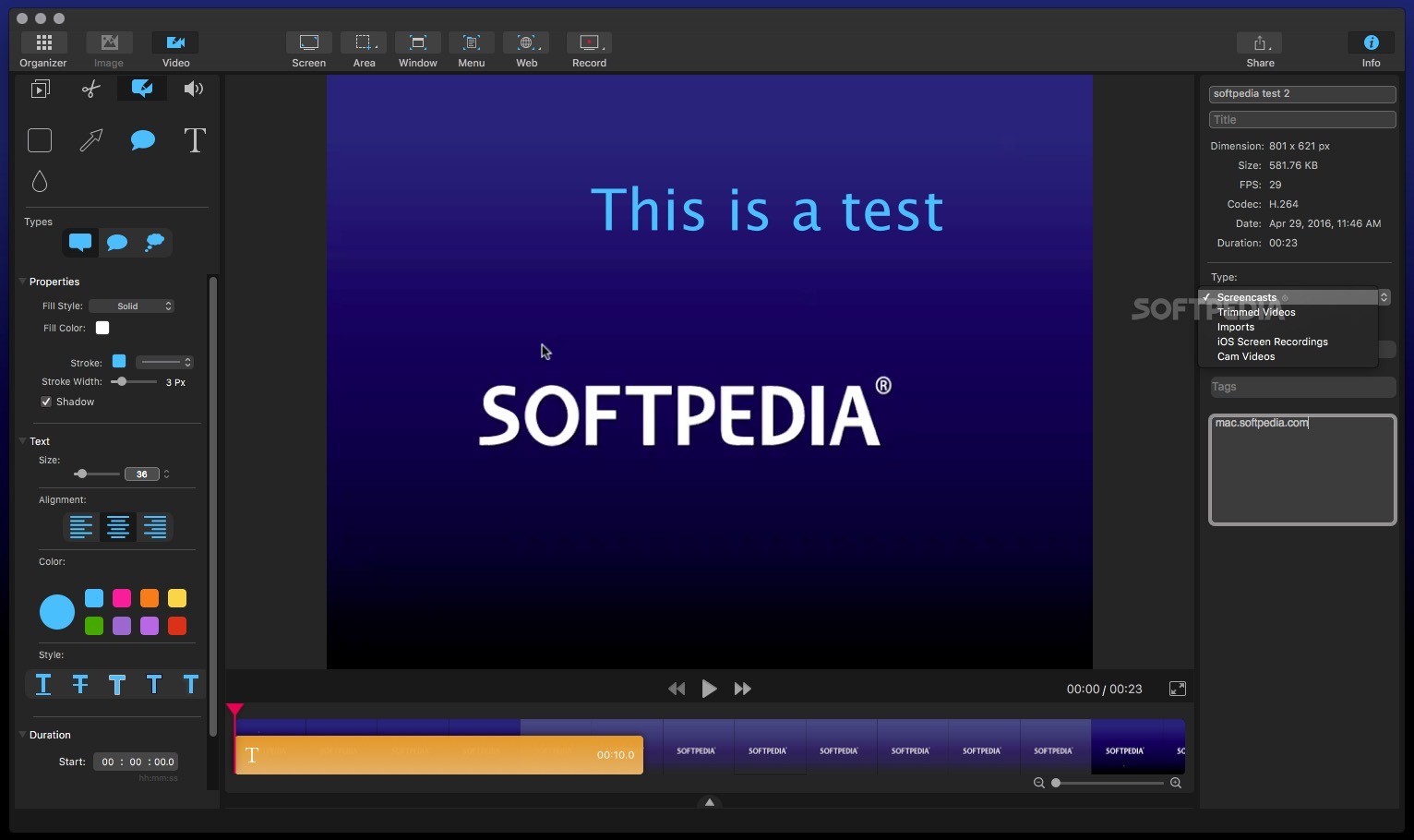Viewport: 1414px width, 840px height.
Task: Zoom out the timeline
Action: [1039, 783]
